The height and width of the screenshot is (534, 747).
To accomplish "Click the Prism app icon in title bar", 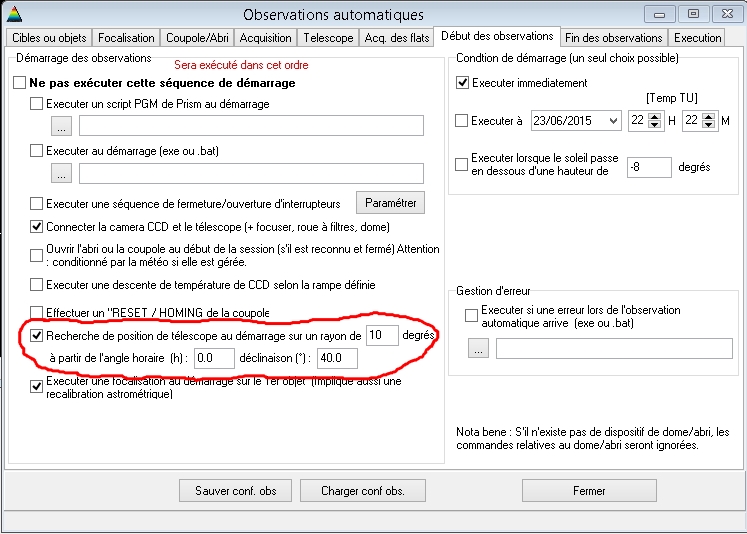I will coord(12,14).
